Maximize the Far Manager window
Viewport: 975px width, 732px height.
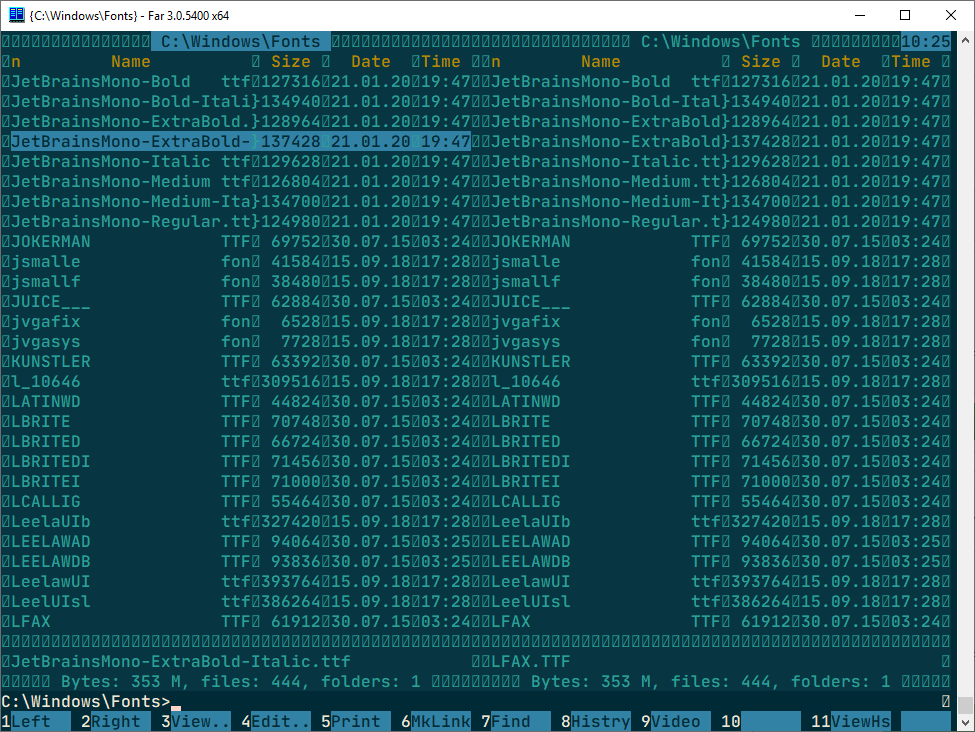[905, 15]
